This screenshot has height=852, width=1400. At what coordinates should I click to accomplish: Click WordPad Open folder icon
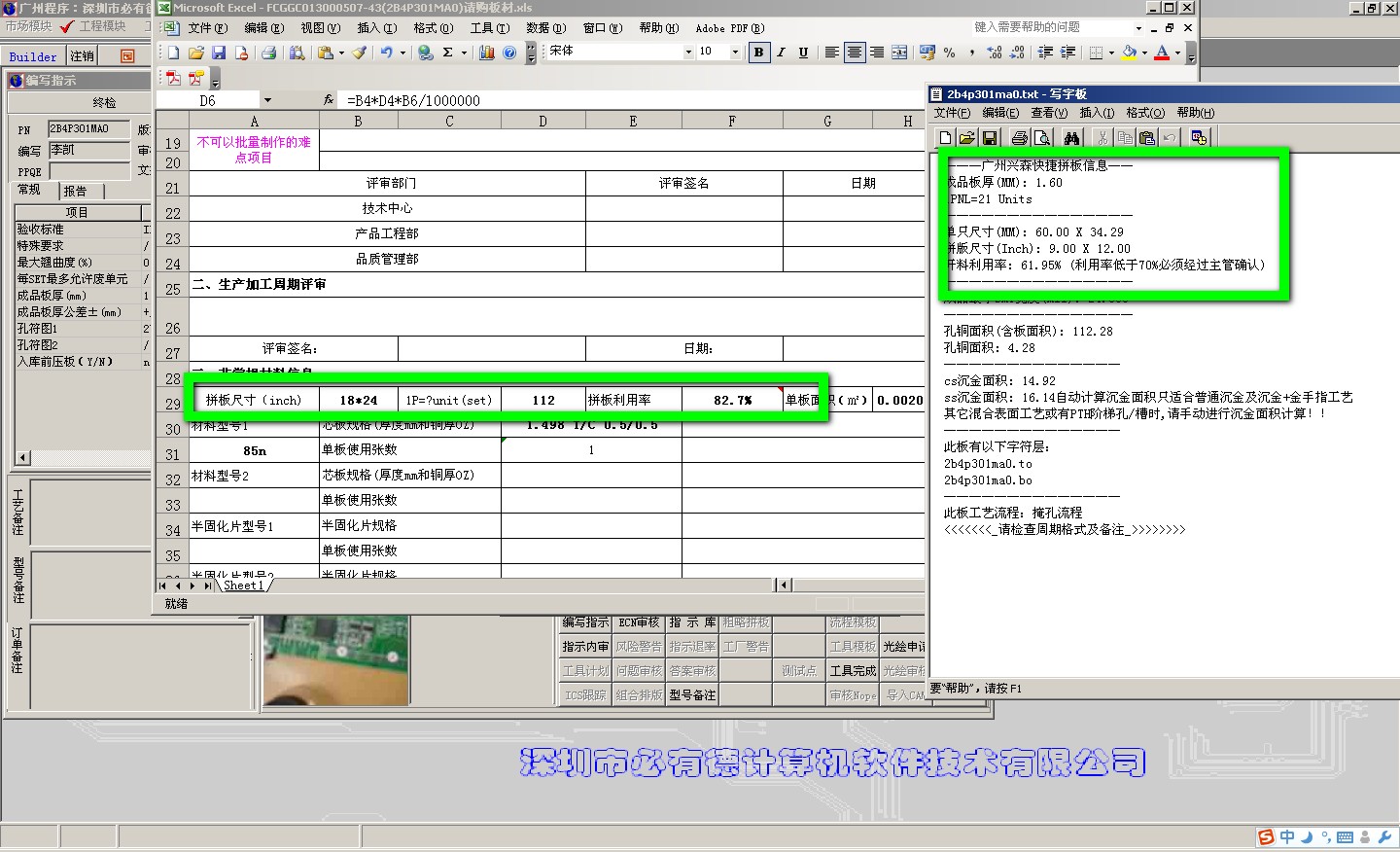[966, 138]
